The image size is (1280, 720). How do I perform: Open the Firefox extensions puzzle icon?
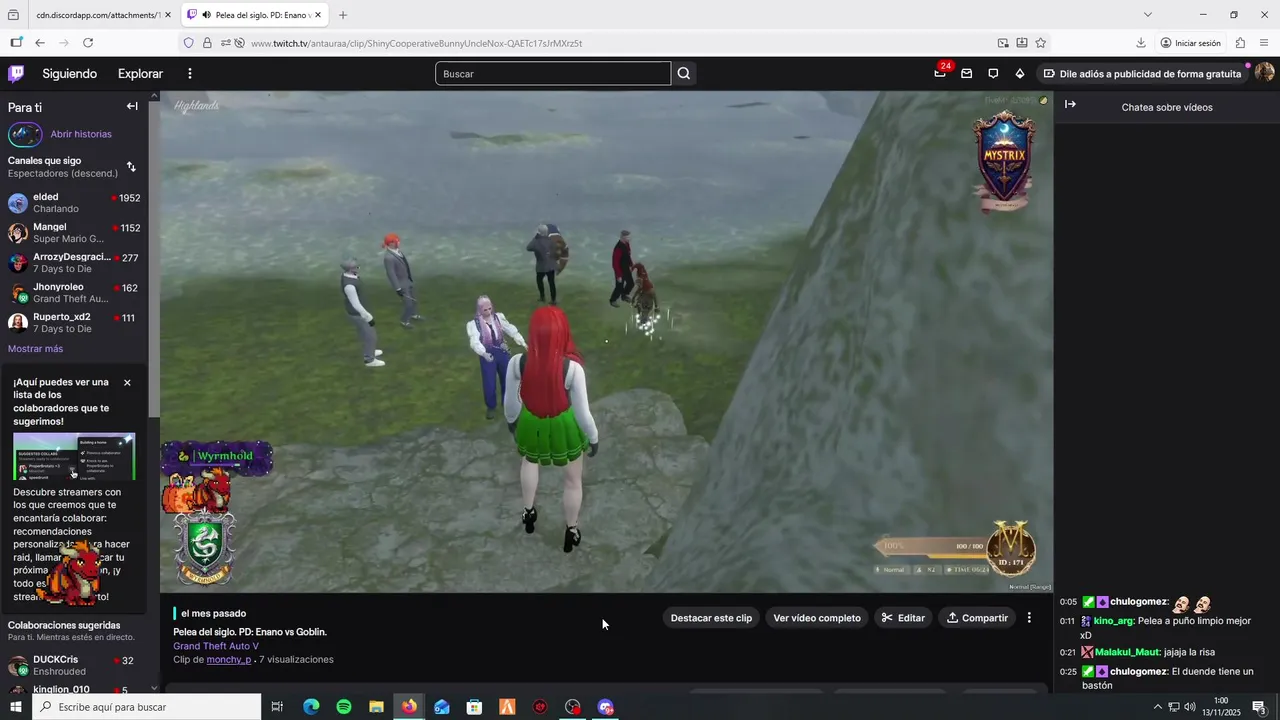pyautogui.click(x=1240, y=43)
